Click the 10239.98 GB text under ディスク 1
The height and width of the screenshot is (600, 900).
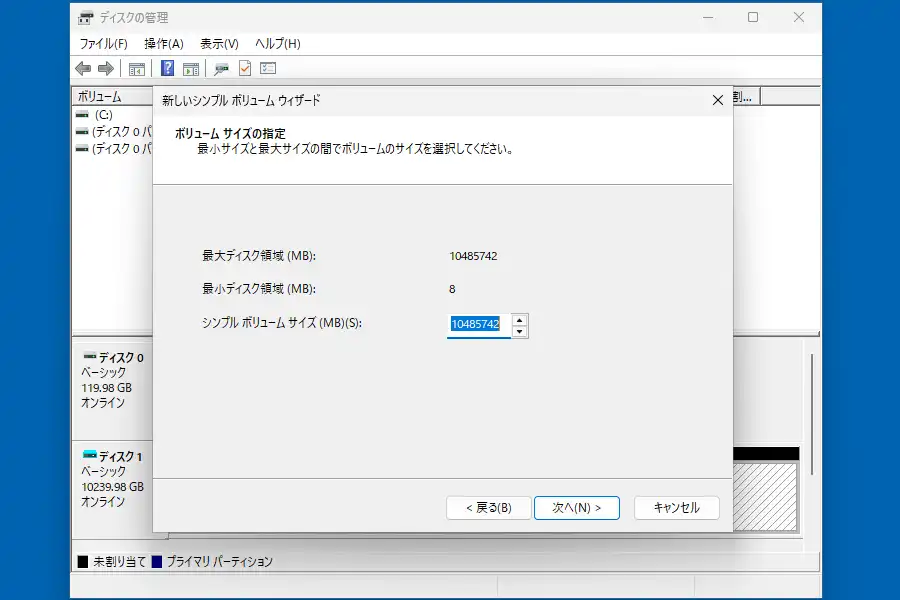click(x=112, y=487)
